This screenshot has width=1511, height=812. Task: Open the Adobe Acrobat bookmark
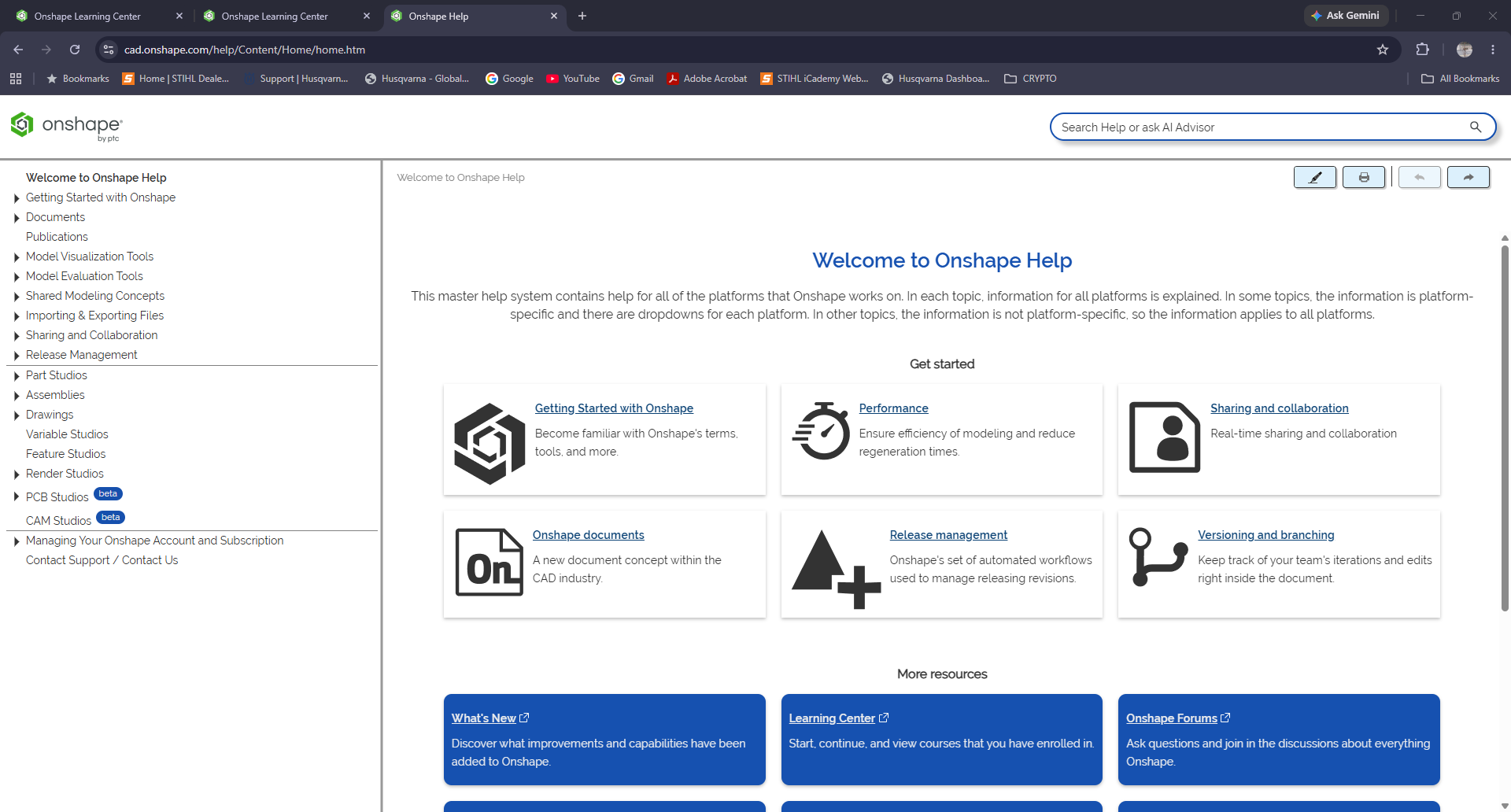click(x=707, y=79)
